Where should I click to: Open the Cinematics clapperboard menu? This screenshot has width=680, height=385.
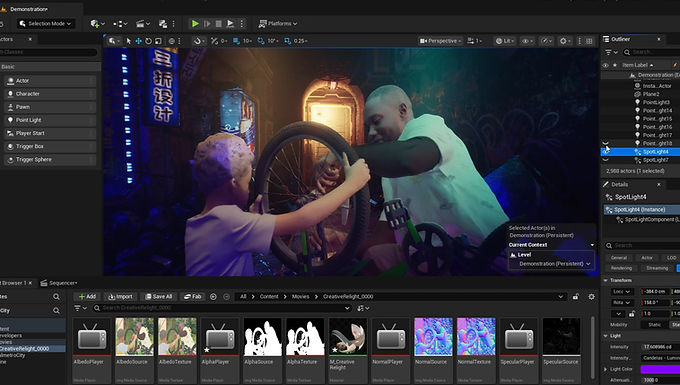tap(143, 23)
